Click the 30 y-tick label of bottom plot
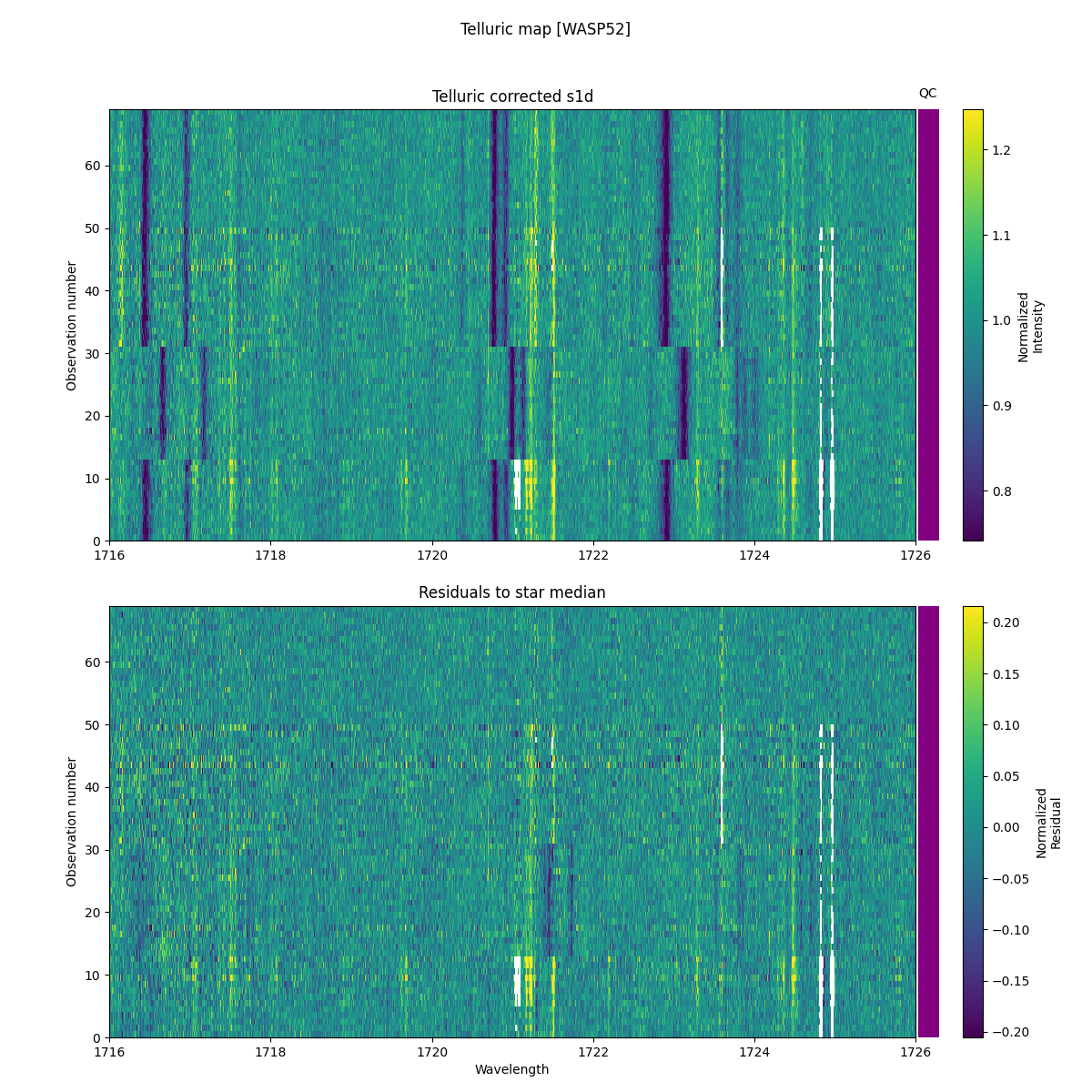This screenshot has height=1092, width=1092. tap(94, 850)
